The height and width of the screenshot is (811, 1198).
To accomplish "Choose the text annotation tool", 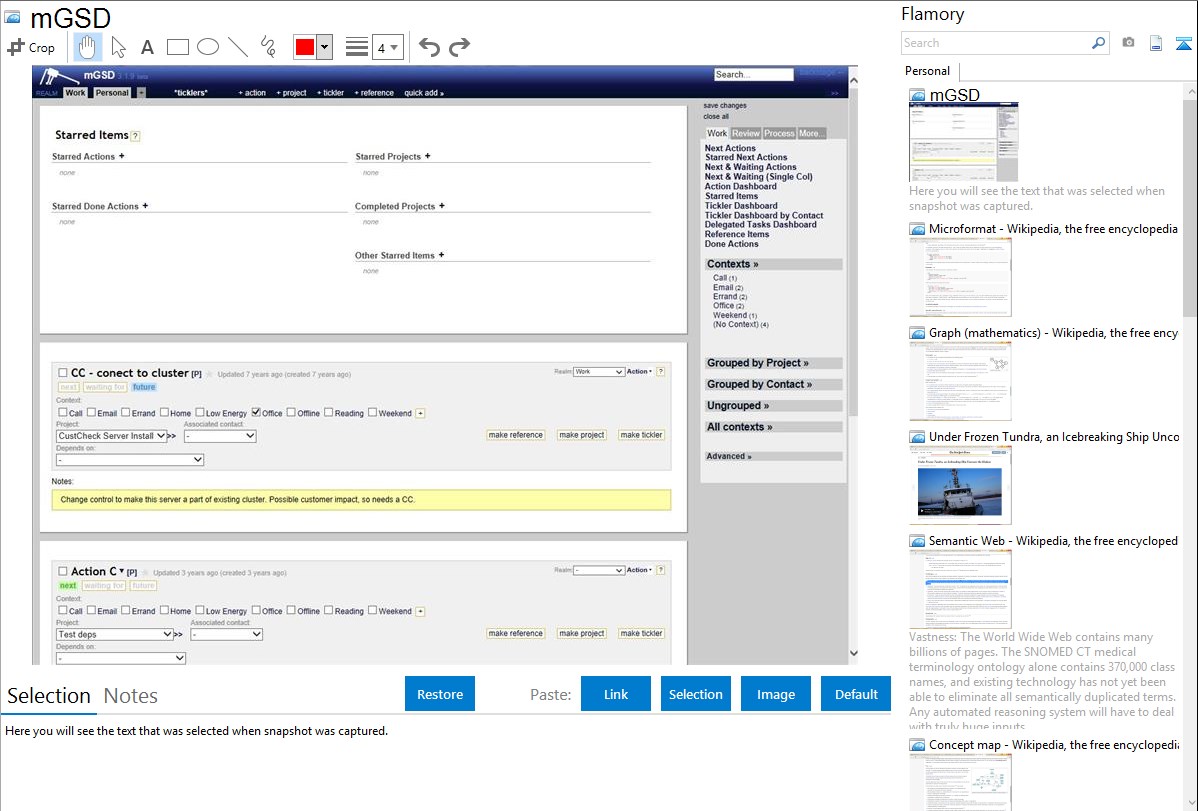I will click(x=147, y=47).
